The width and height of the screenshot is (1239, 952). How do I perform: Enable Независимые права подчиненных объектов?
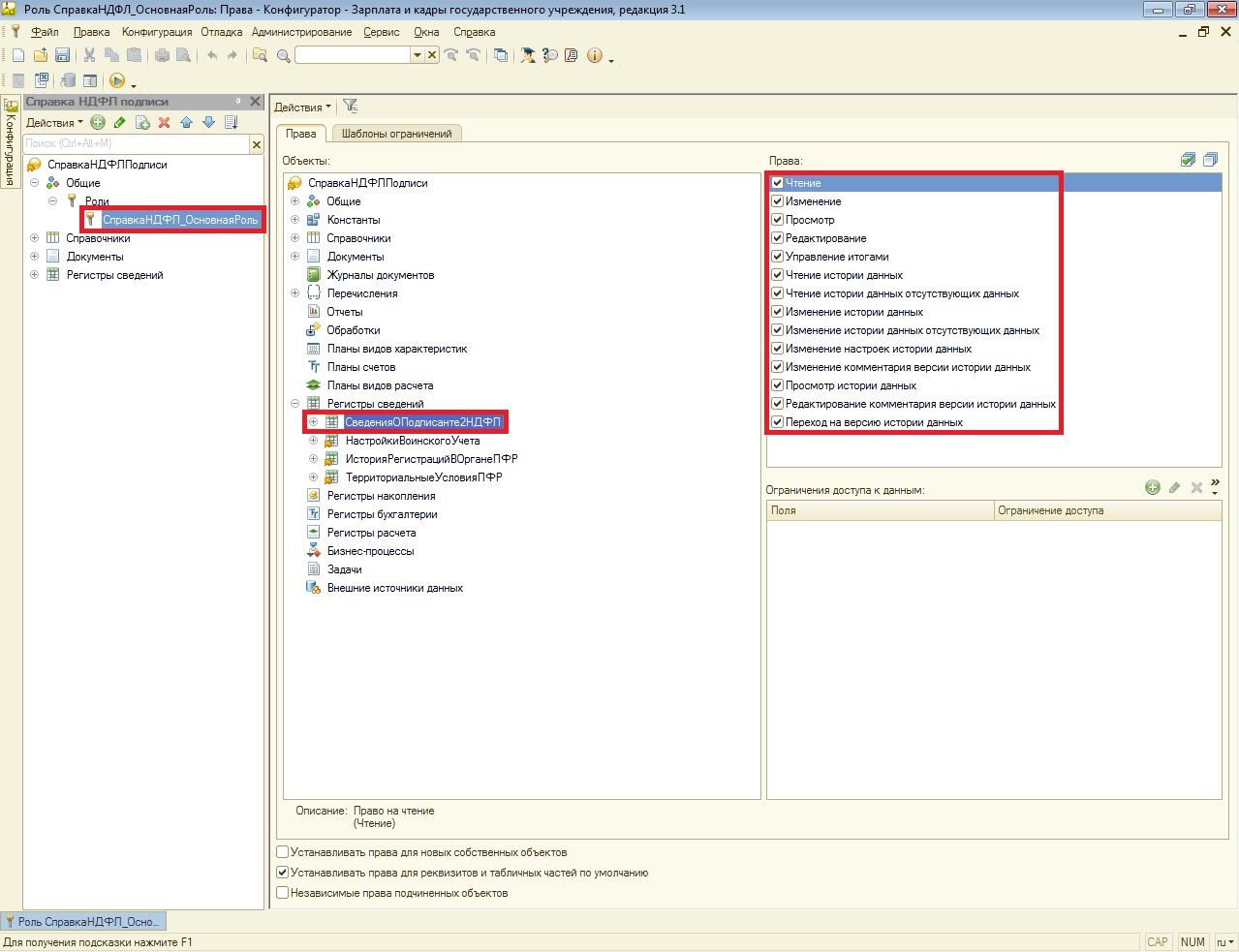[283, 893]
